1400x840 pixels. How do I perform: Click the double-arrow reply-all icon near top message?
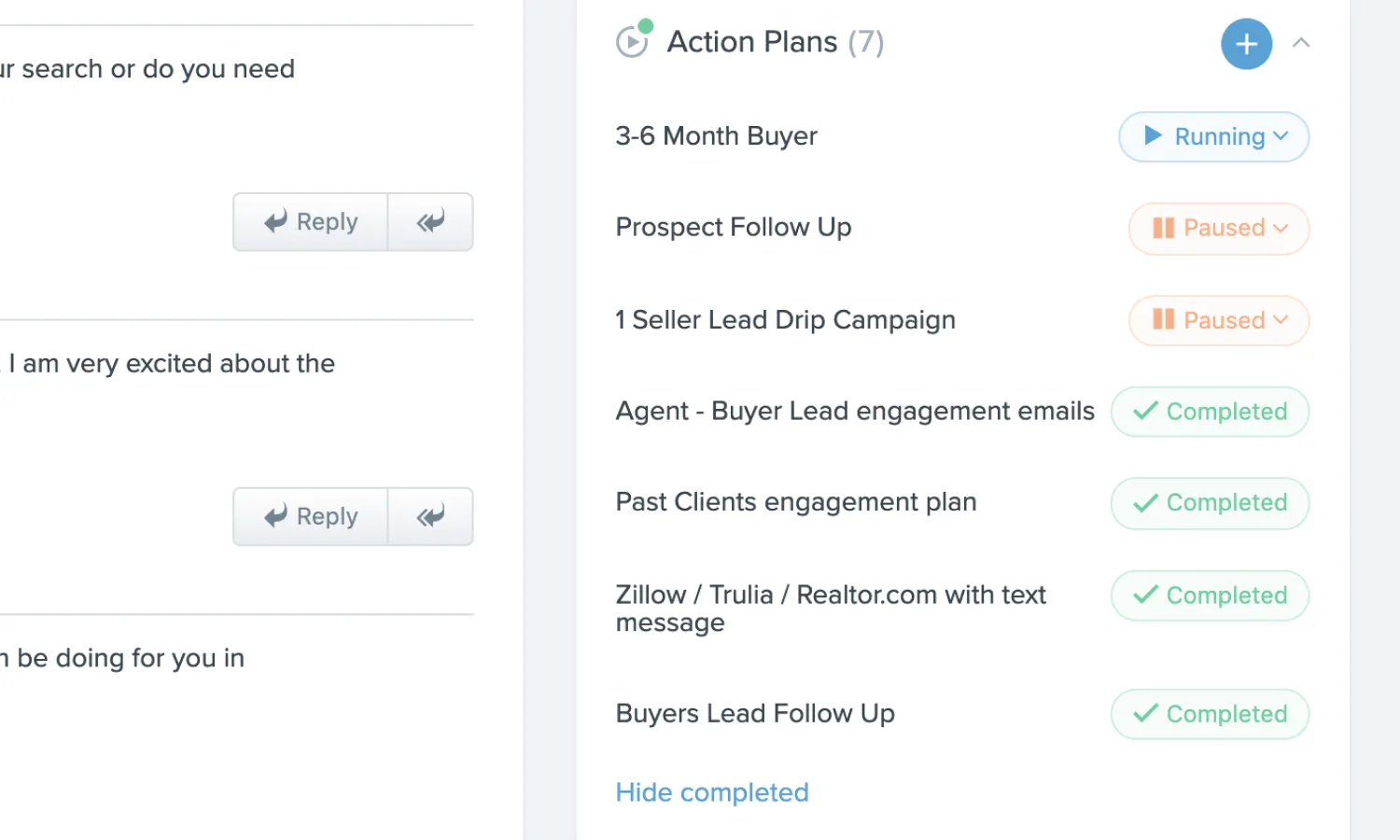point(429,222)
